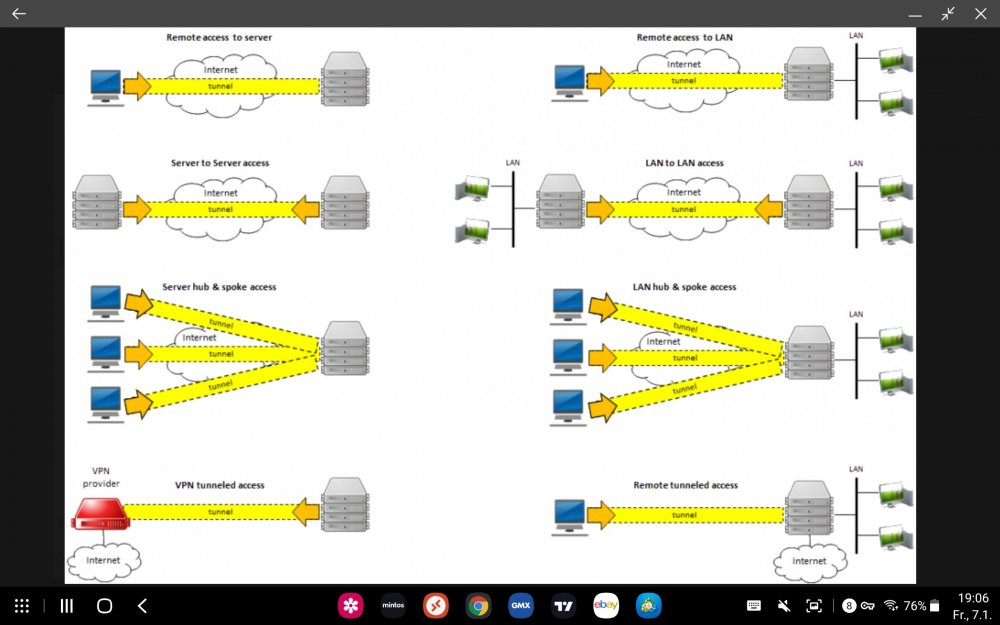The image size is (1000, 625).
Task: Launch the Mintos app from the taskbar
Action: (x=393, y=605)
